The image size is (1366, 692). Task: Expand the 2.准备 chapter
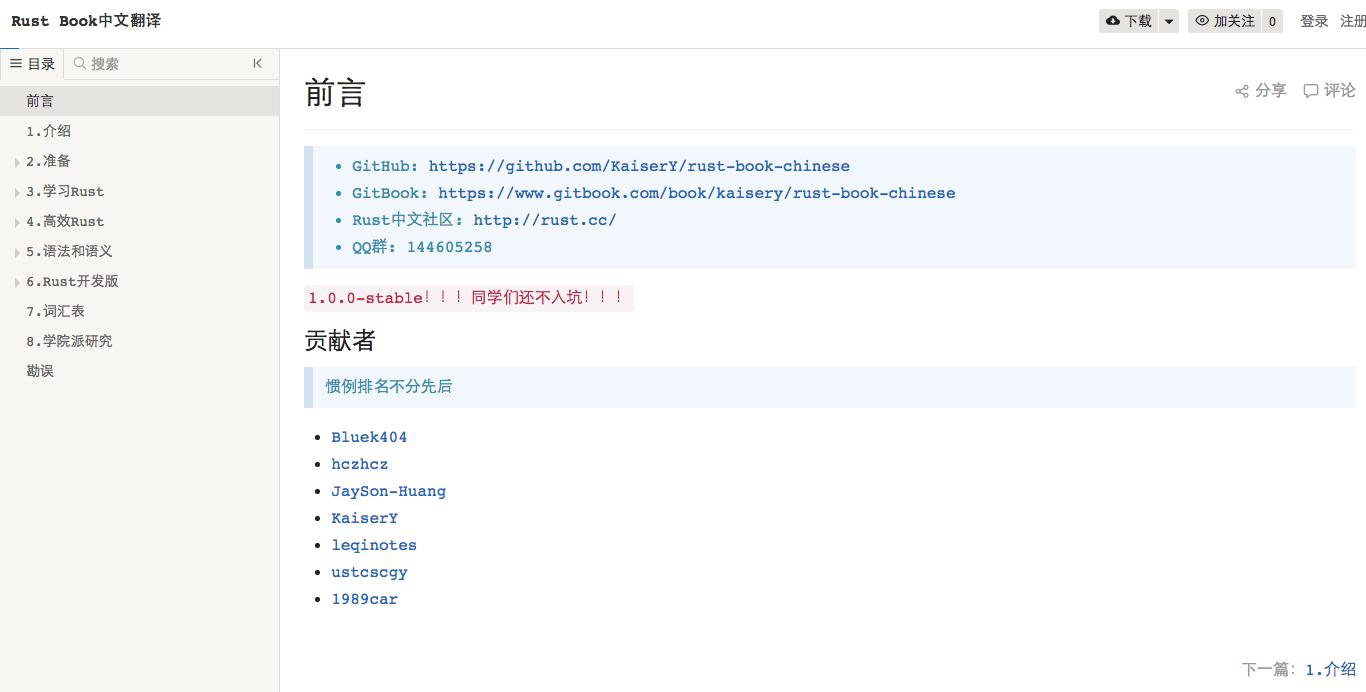(17, 162)
